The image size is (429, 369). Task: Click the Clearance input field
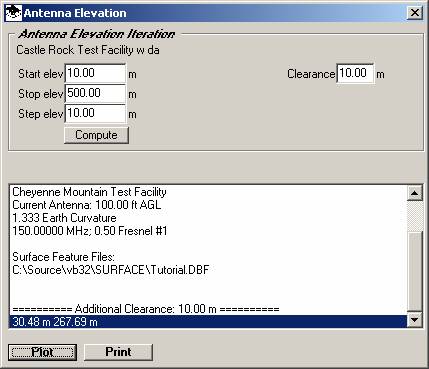[x=355, y=73]
